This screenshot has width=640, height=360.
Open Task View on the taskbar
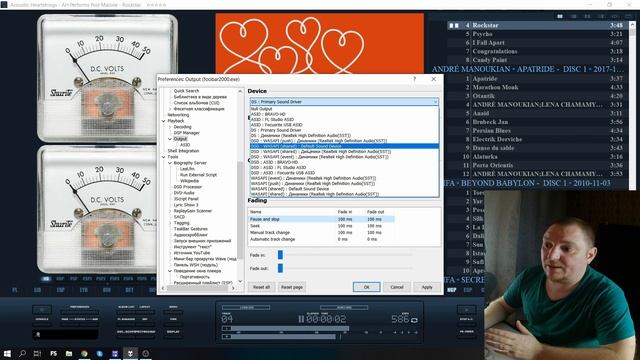(38, 353)
